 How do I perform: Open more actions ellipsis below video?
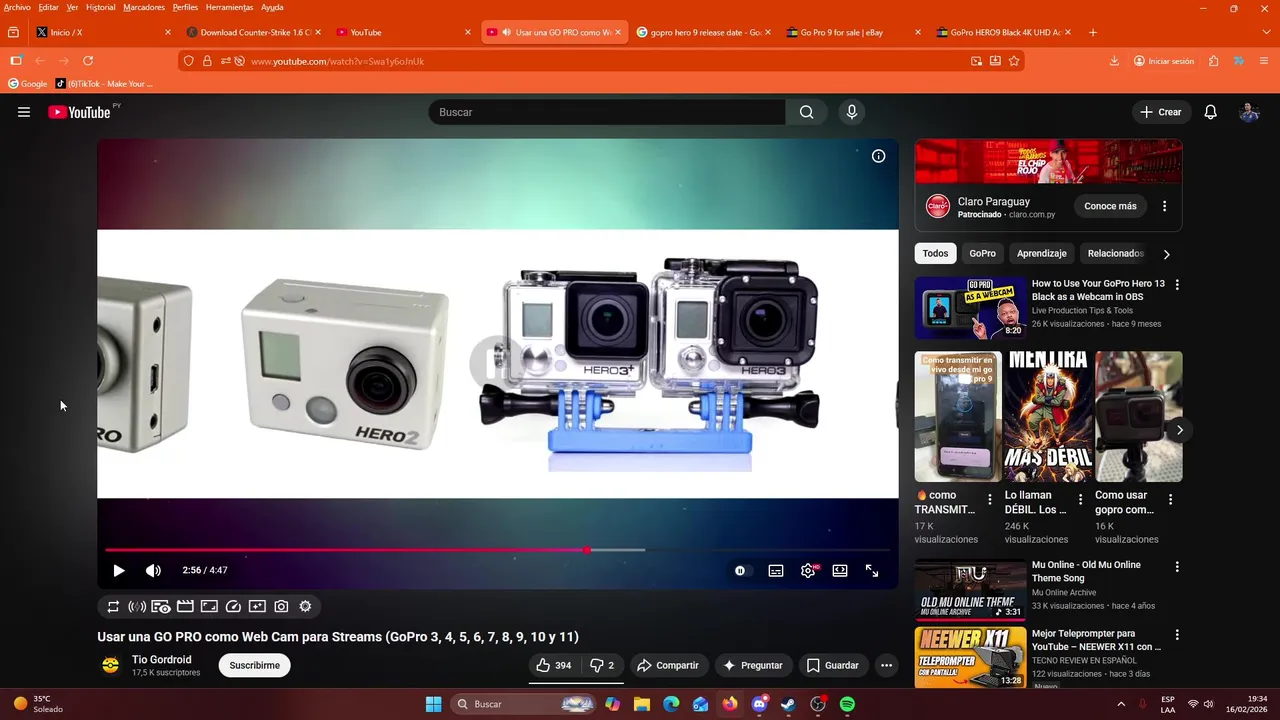point(886,665)
